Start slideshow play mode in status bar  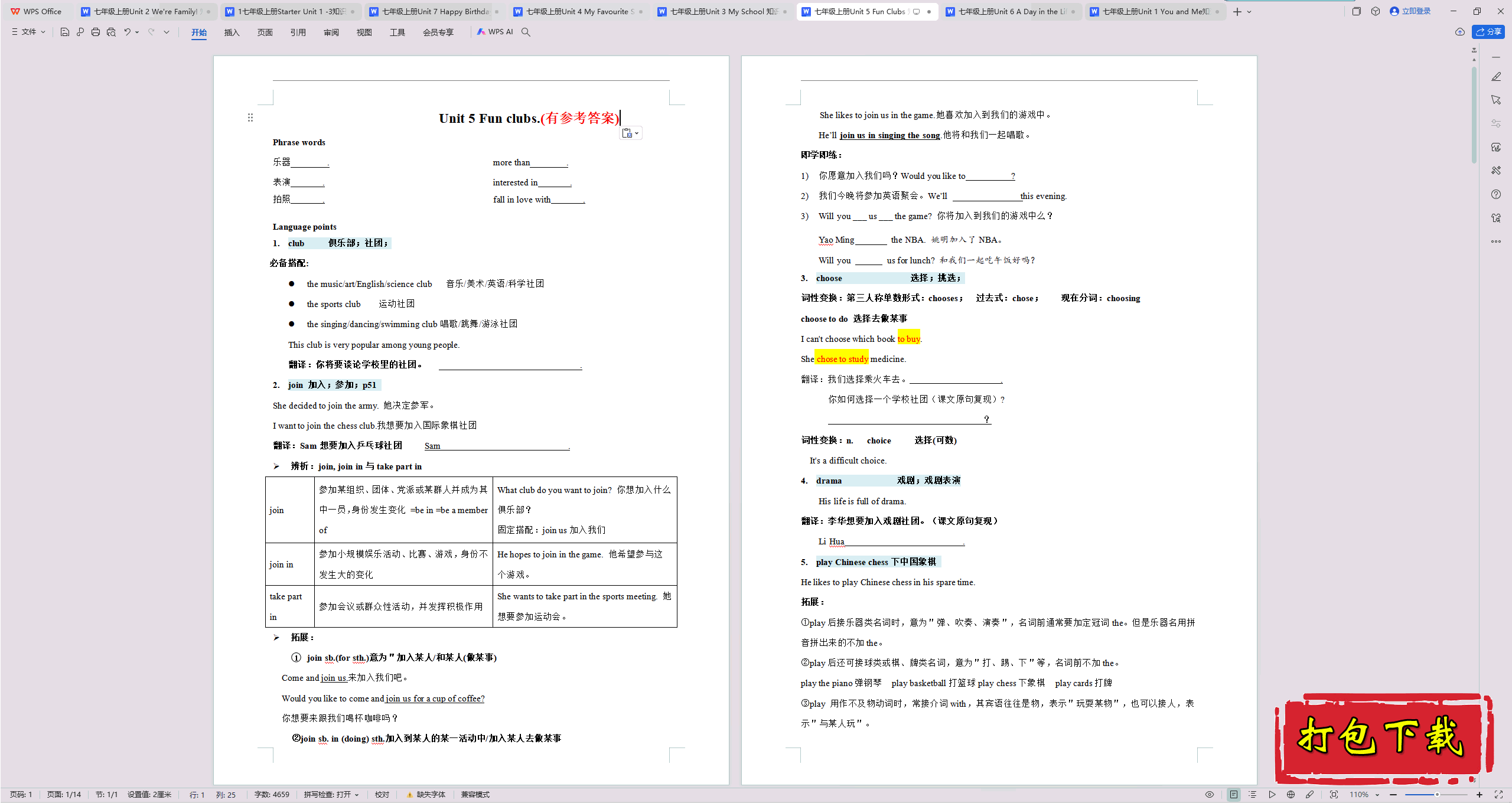pos(1272,795)
